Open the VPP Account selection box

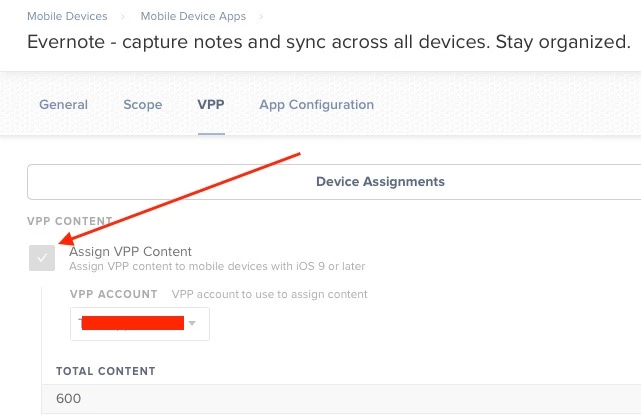[x=139, y=323]
